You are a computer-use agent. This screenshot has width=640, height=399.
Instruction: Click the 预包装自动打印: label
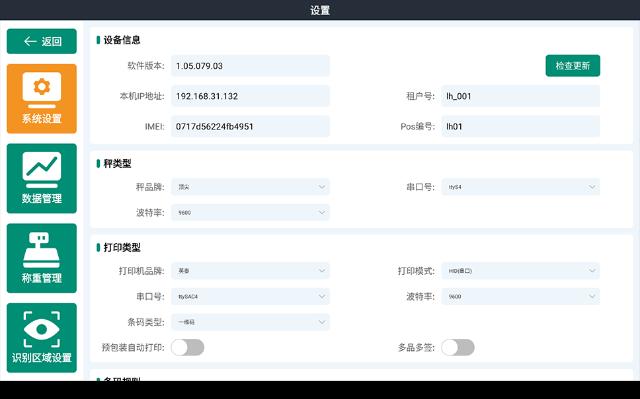pos(133,348)
